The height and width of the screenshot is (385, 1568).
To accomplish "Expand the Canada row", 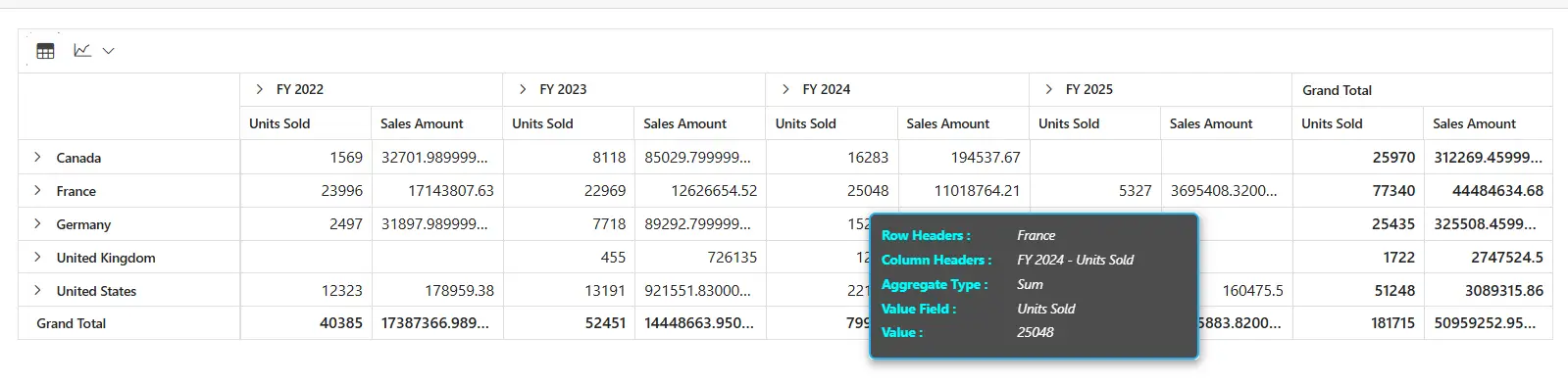I will (x=37, y=157).
